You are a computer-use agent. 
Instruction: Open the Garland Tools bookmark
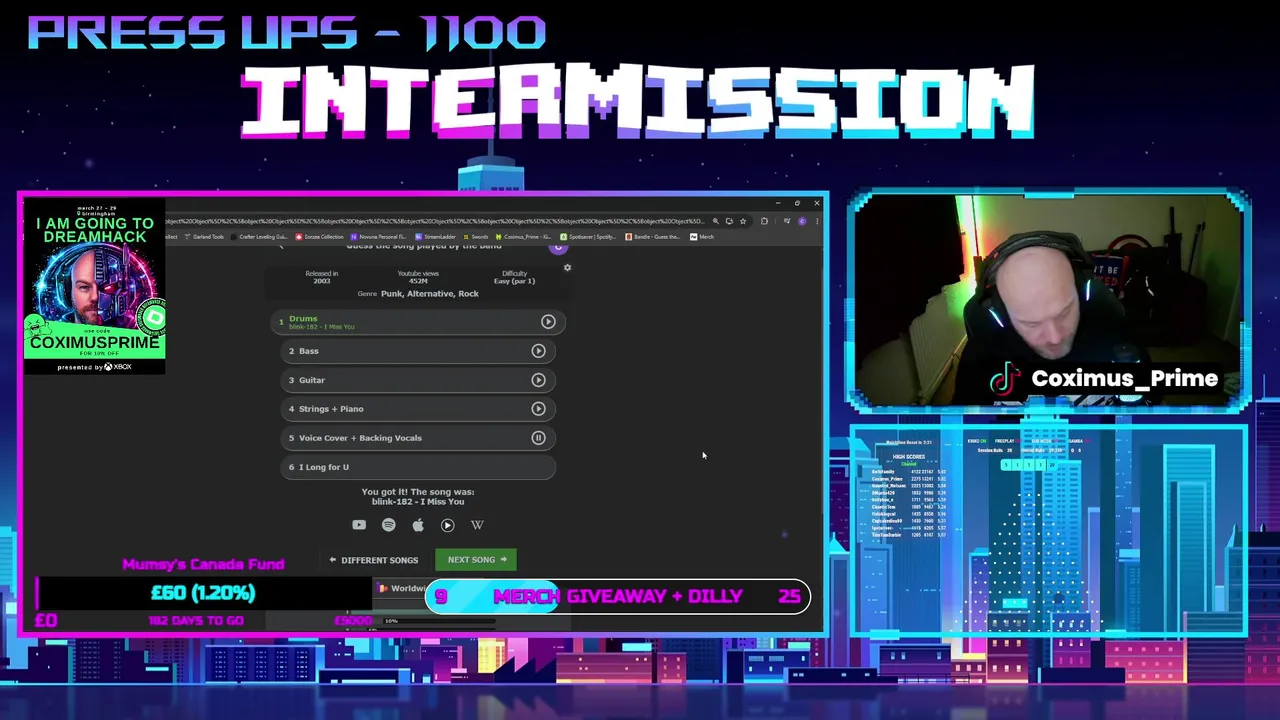tap(205, 237)
